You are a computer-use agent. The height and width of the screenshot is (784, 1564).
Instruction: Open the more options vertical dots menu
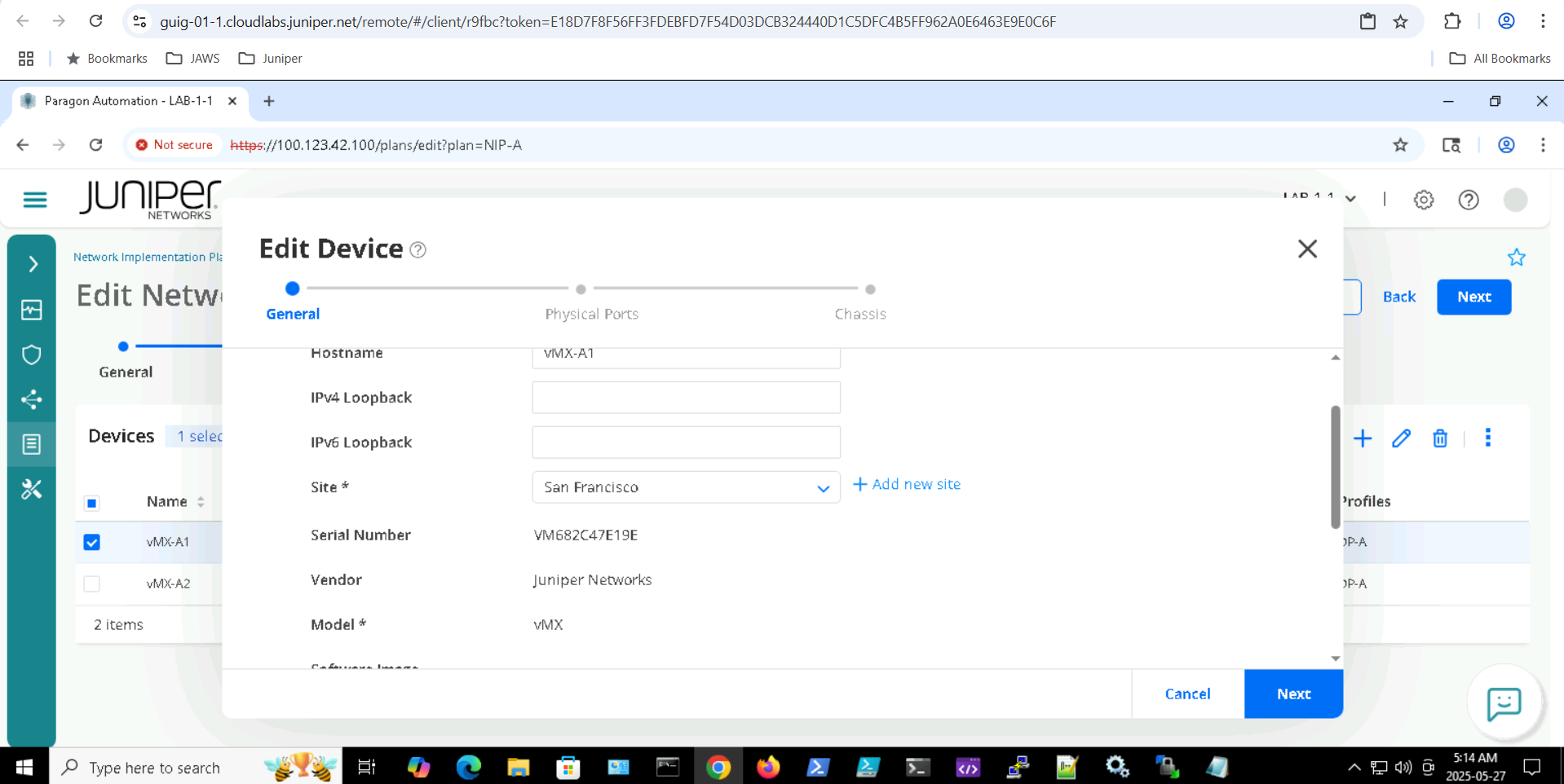click(x=1487, y=438)
